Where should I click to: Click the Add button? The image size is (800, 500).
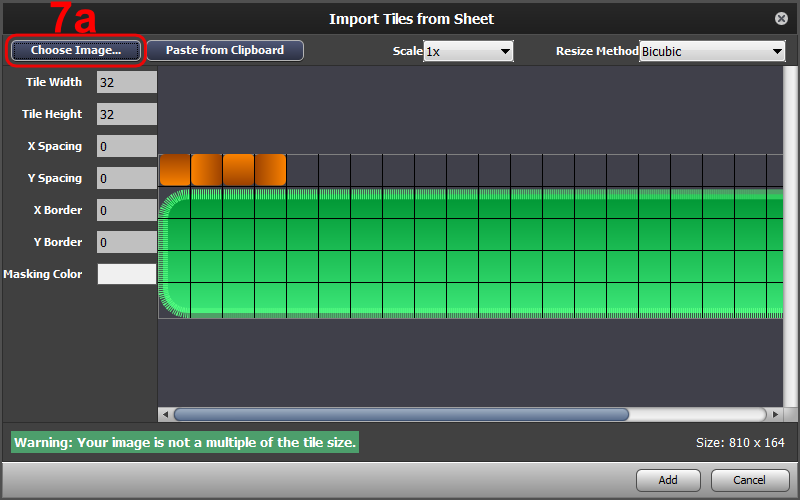pos(668,480)
